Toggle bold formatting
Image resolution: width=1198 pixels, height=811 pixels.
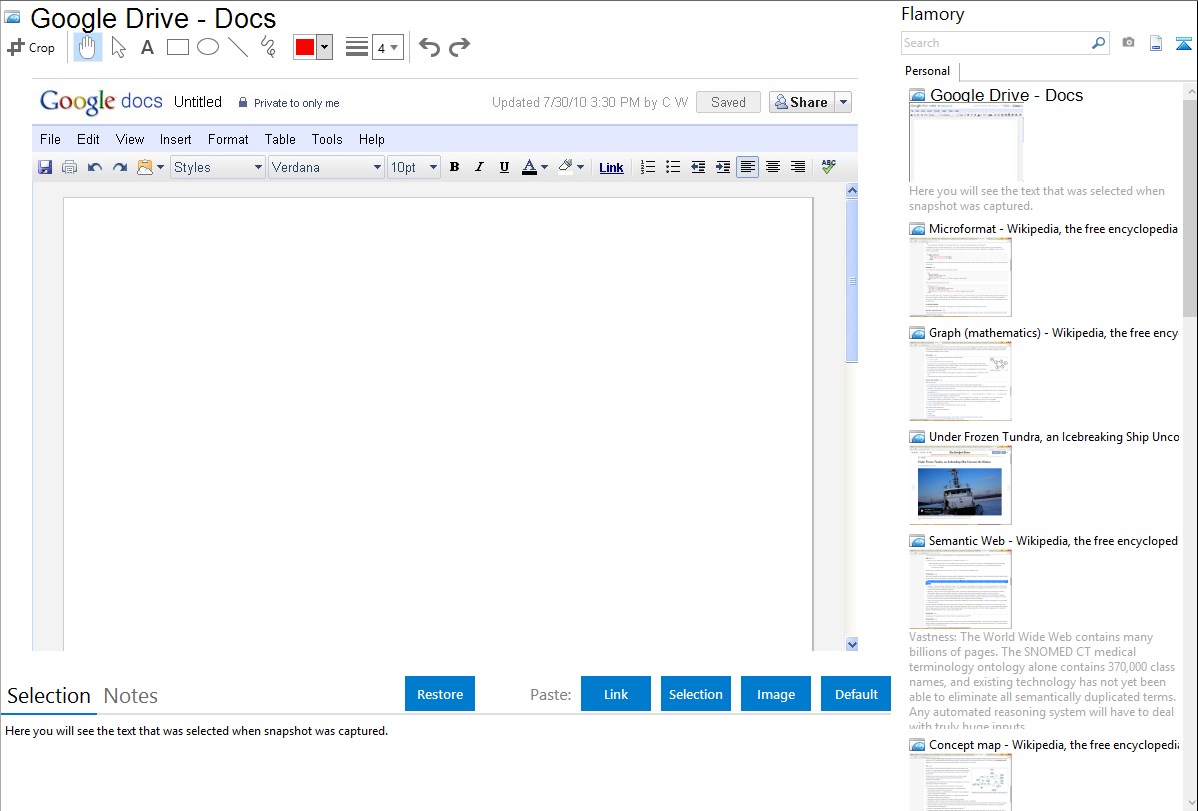click(x=455, y=167)
